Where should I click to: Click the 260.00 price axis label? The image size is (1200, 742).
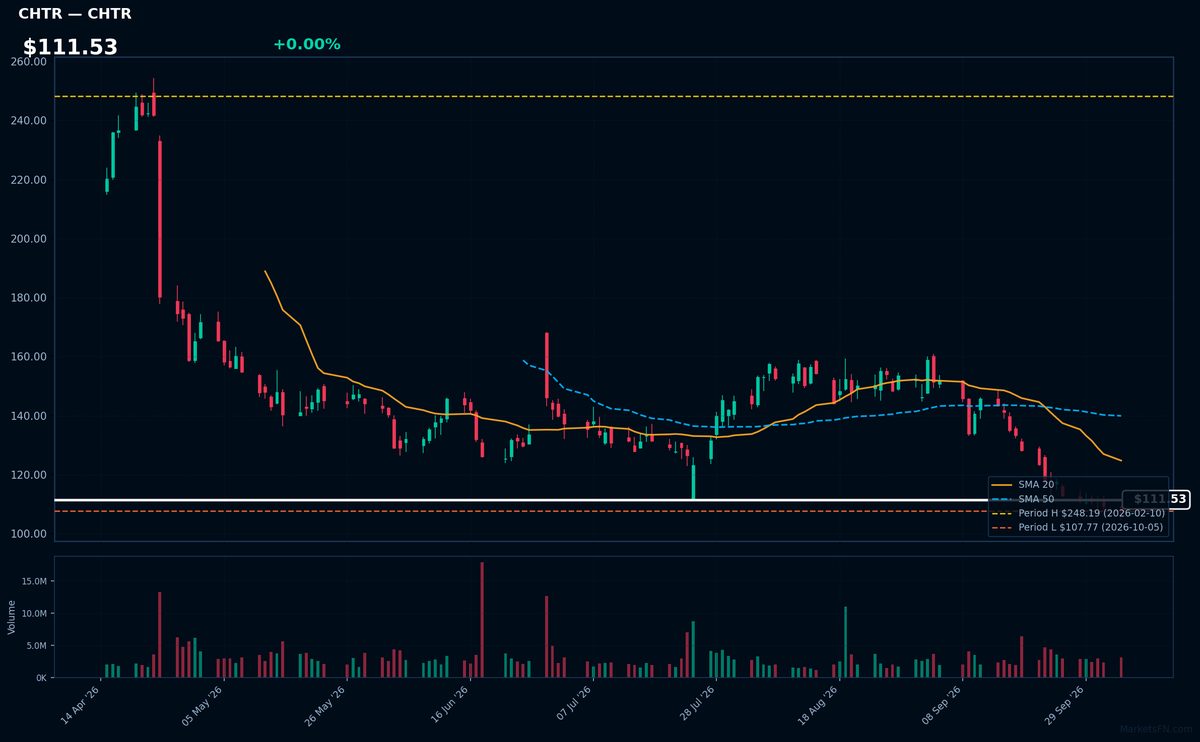click(x=29, y=62)
